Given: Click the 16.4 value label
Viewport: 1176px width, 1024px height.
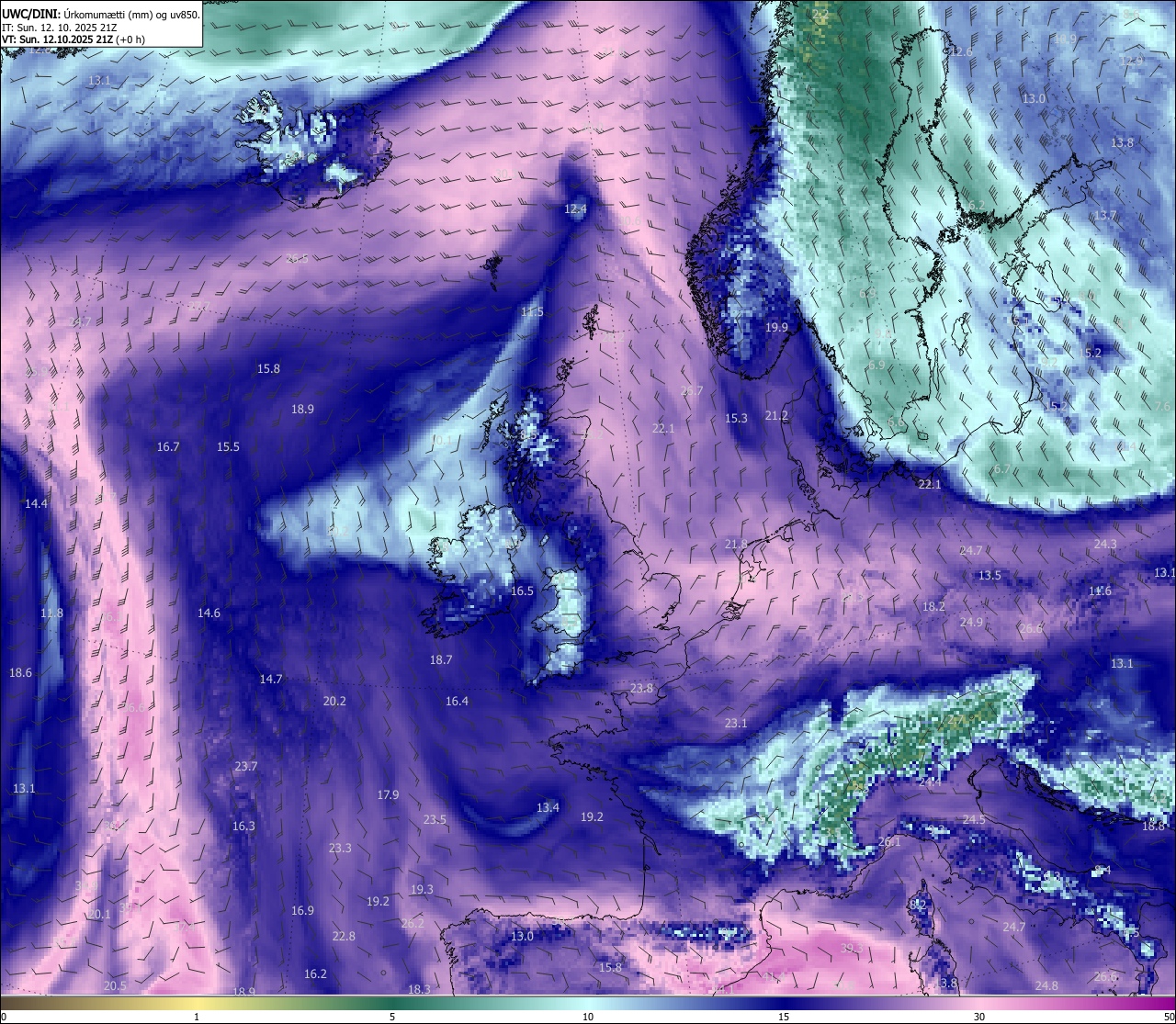Looking at the screenshot, I should pyautogui.click(x=457, y=702).
